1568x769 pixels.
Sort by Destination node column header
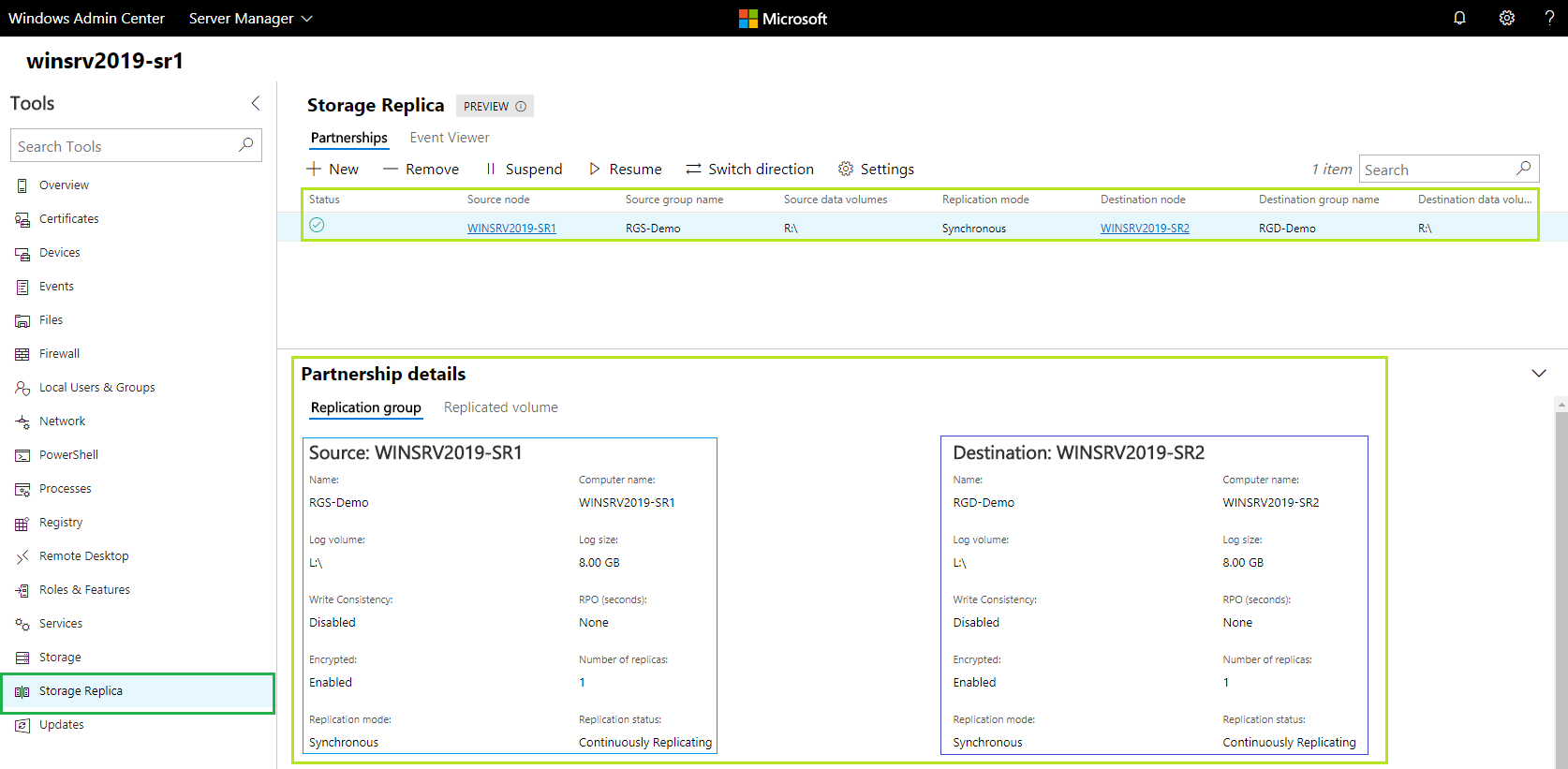point(1143,200)
